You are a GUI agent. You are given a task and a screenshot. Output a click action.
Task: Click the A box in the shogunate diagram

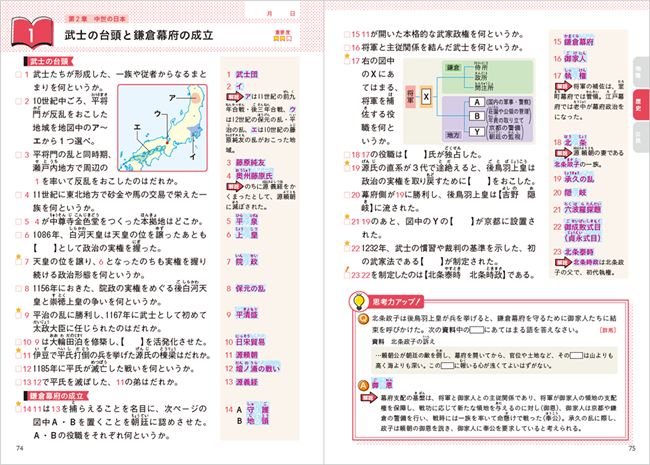[x=477, y=102]
